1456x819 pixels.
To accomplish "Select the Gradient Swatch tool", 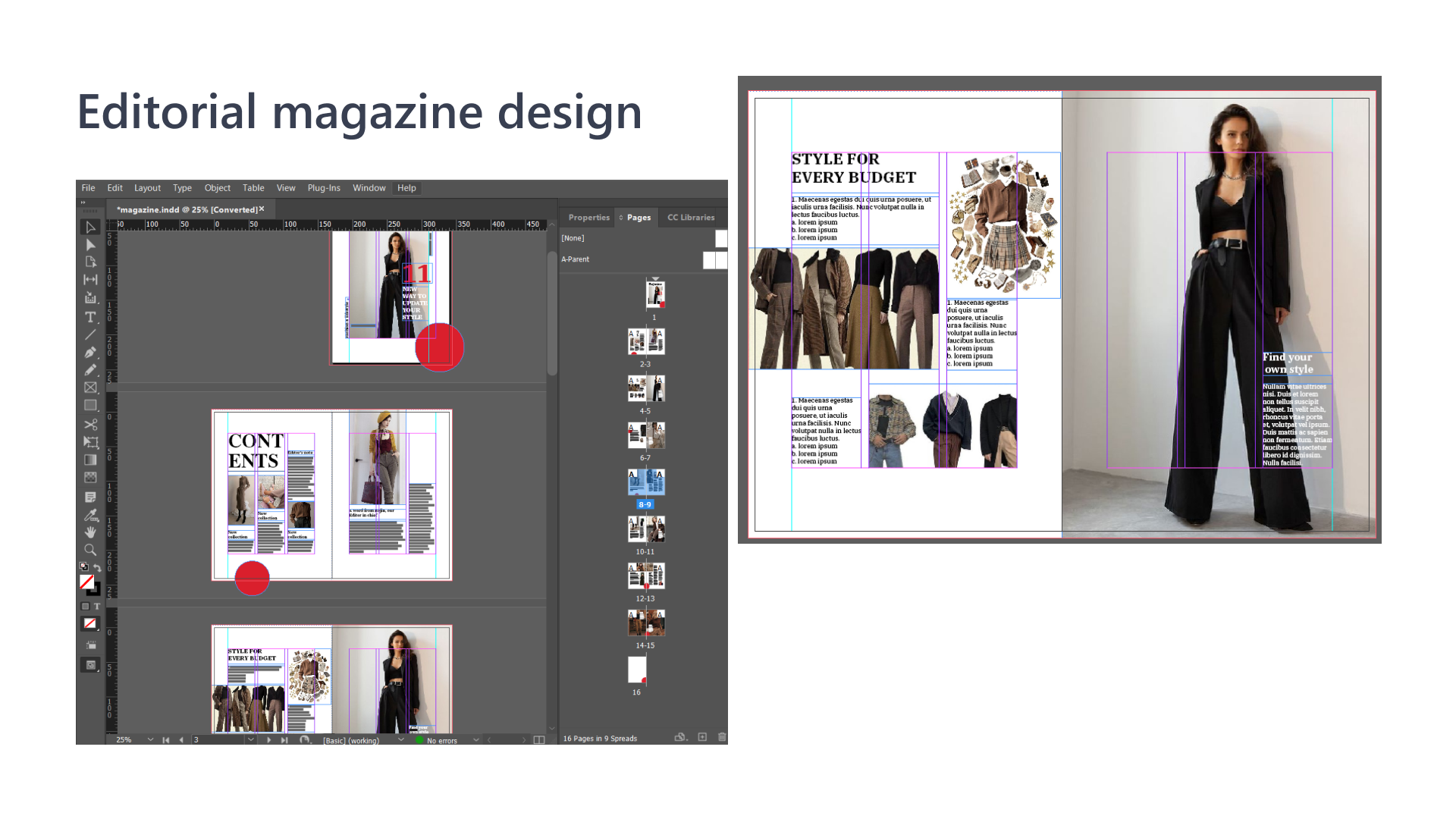I will (x=90, y=460).
